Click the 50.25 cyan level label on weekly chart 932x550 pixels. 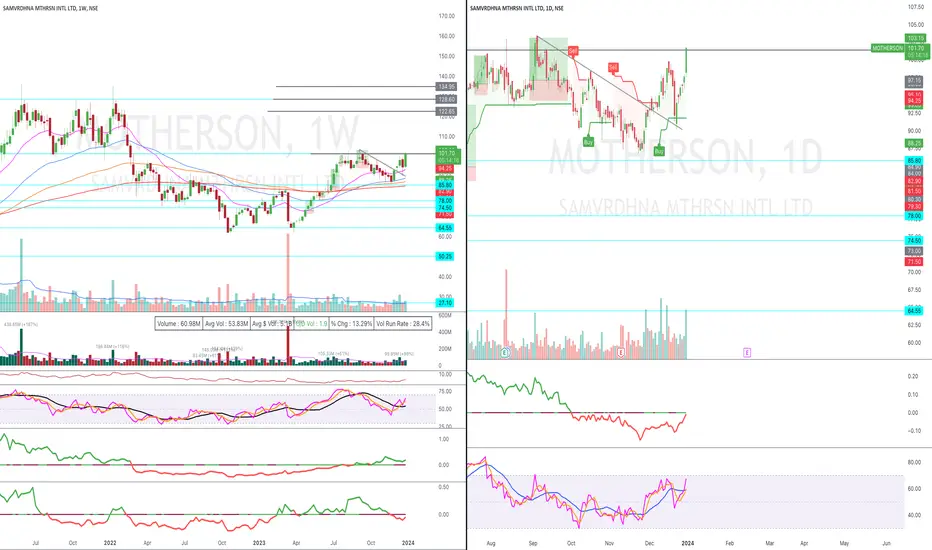click(x=445, y=256)
